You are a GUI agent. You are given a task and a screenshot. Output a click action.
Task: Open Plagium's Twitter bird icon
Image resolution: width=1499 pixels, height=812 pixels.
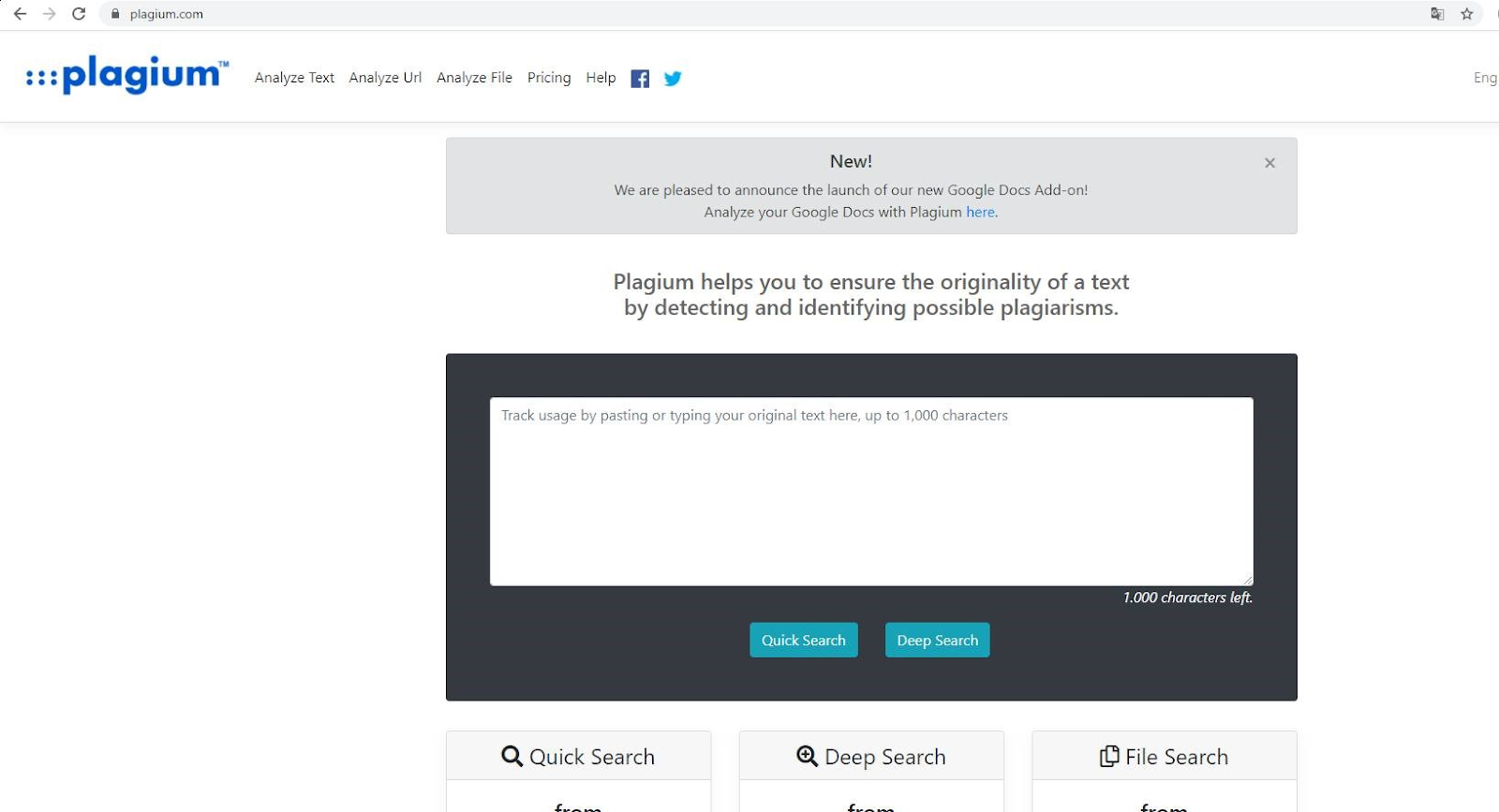pos(673,79)
